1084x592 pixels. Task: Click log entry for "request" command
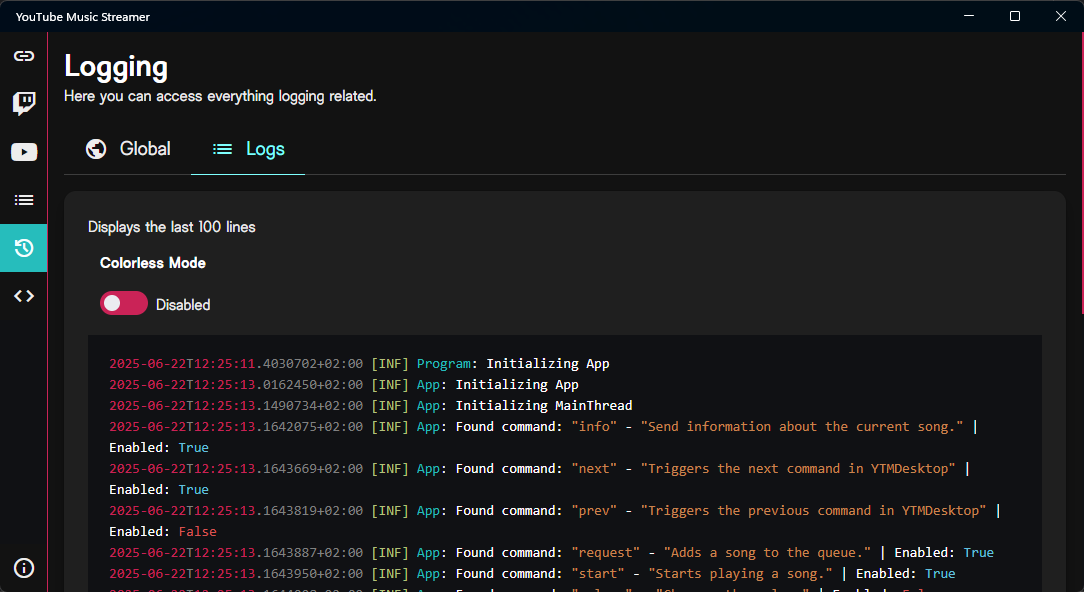pyautogui.click(x=552, y=553)
